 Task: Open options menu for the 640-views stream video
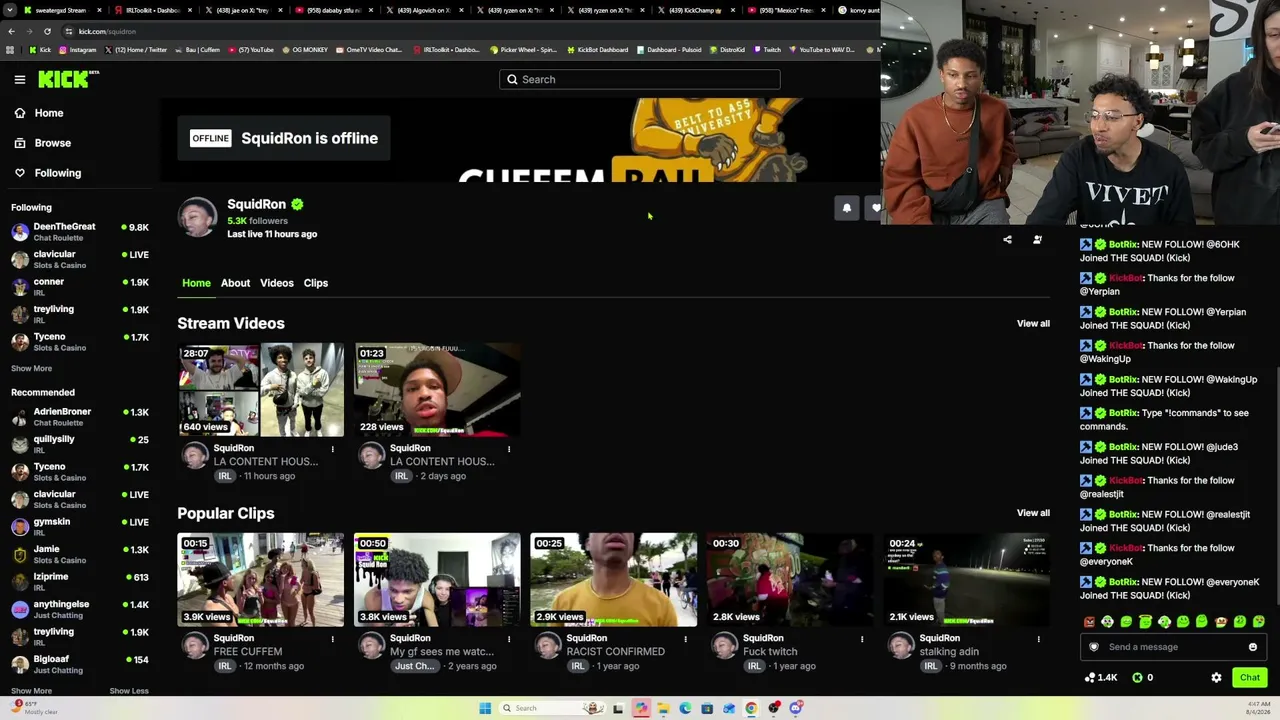click(333, 449)
